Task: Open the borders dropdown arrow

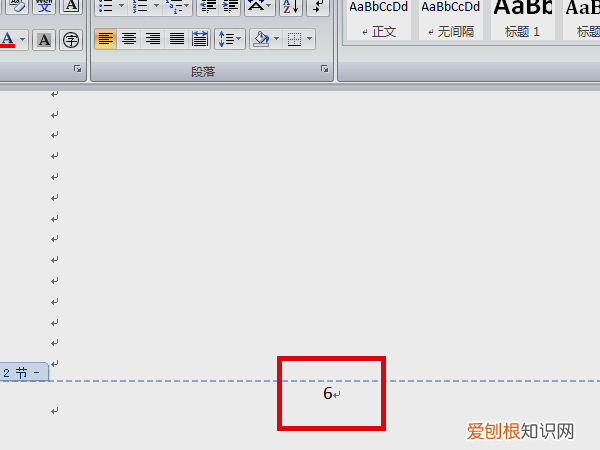Action: pos(309,40)
